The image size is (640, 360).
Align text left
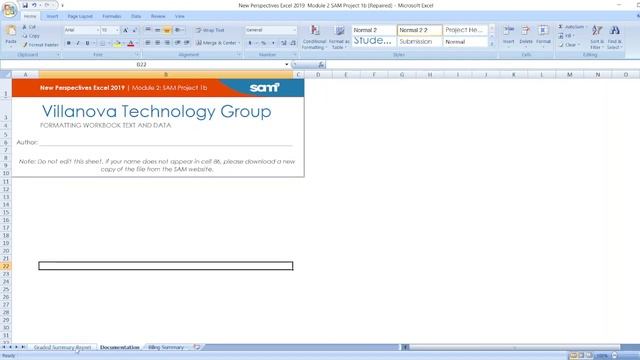tap(148, 43)
